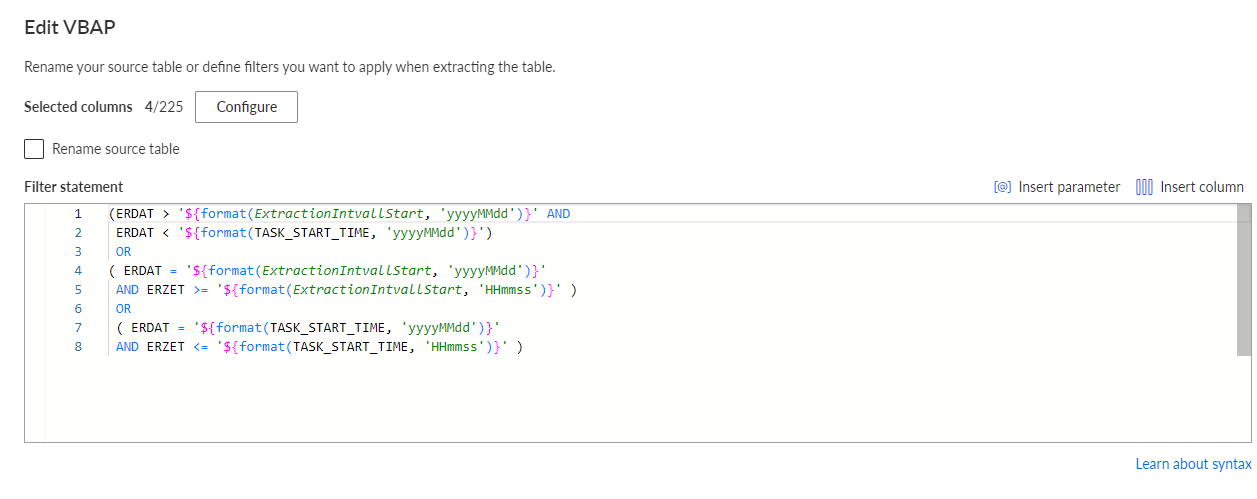1257x499 pixels.
Task: Click the Insert column text label
Action: click(x=1202, y=187)
